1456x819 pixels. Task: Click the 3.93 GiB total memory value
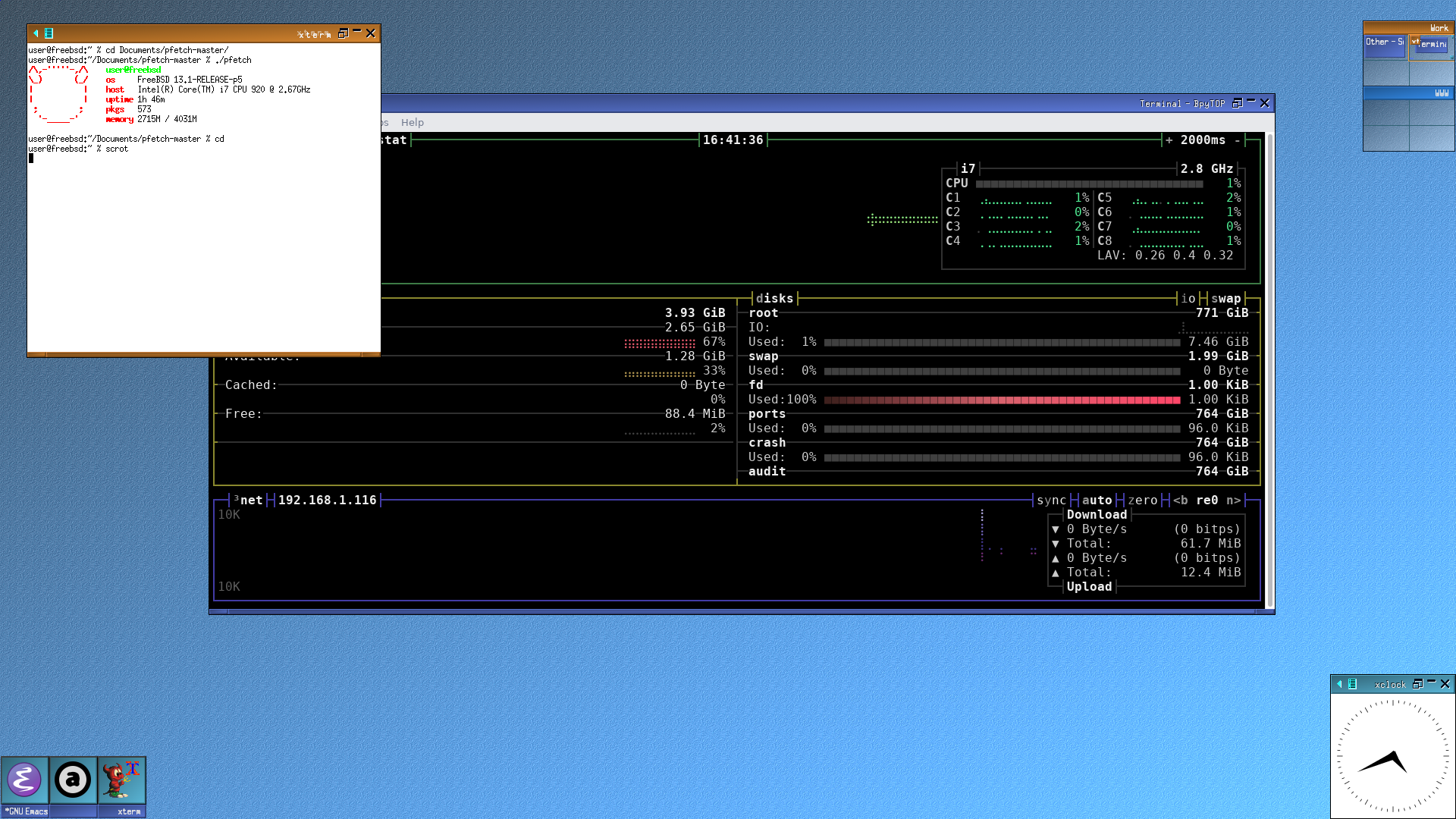point(695,313)
